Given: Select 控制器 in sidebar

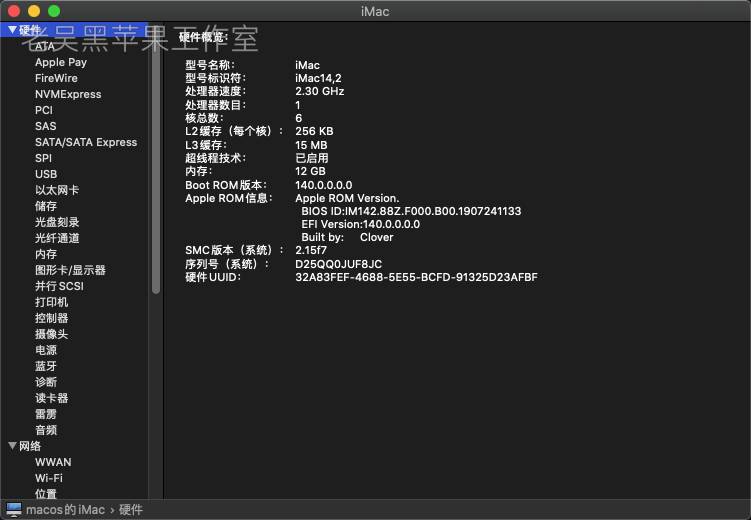Looking at the screenshot, I should point(52,318).
